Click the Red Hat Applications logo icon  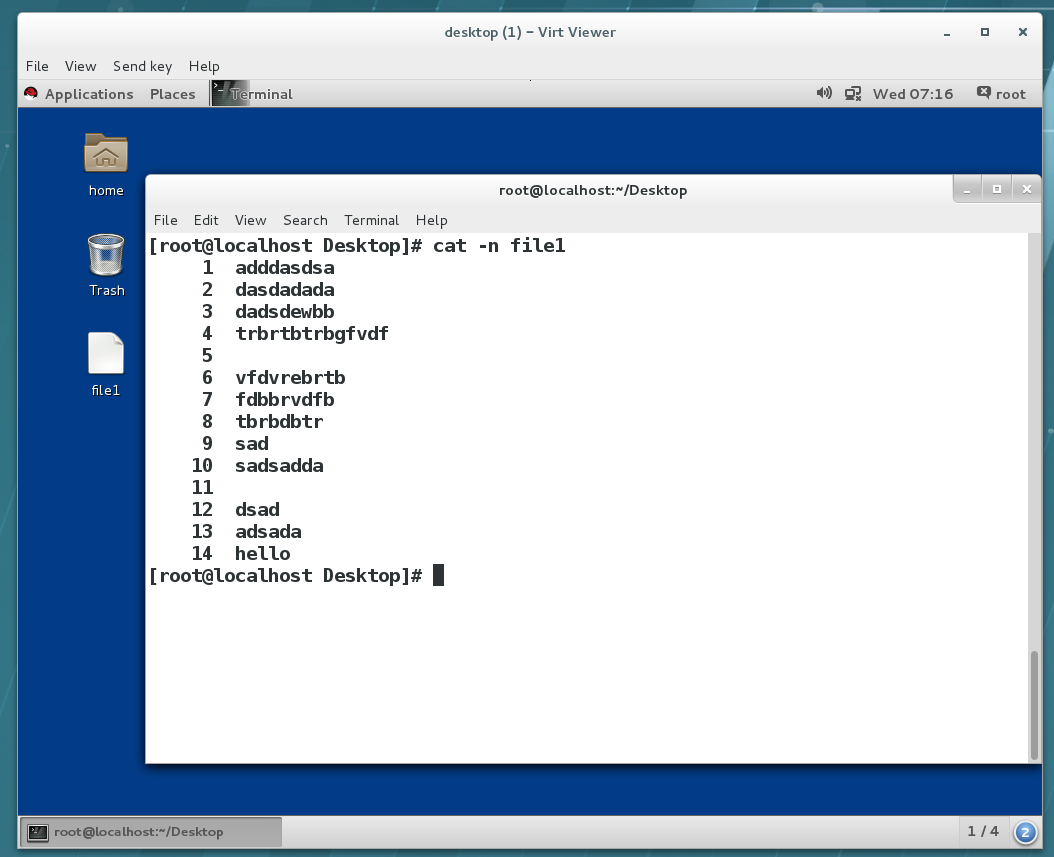31,93
